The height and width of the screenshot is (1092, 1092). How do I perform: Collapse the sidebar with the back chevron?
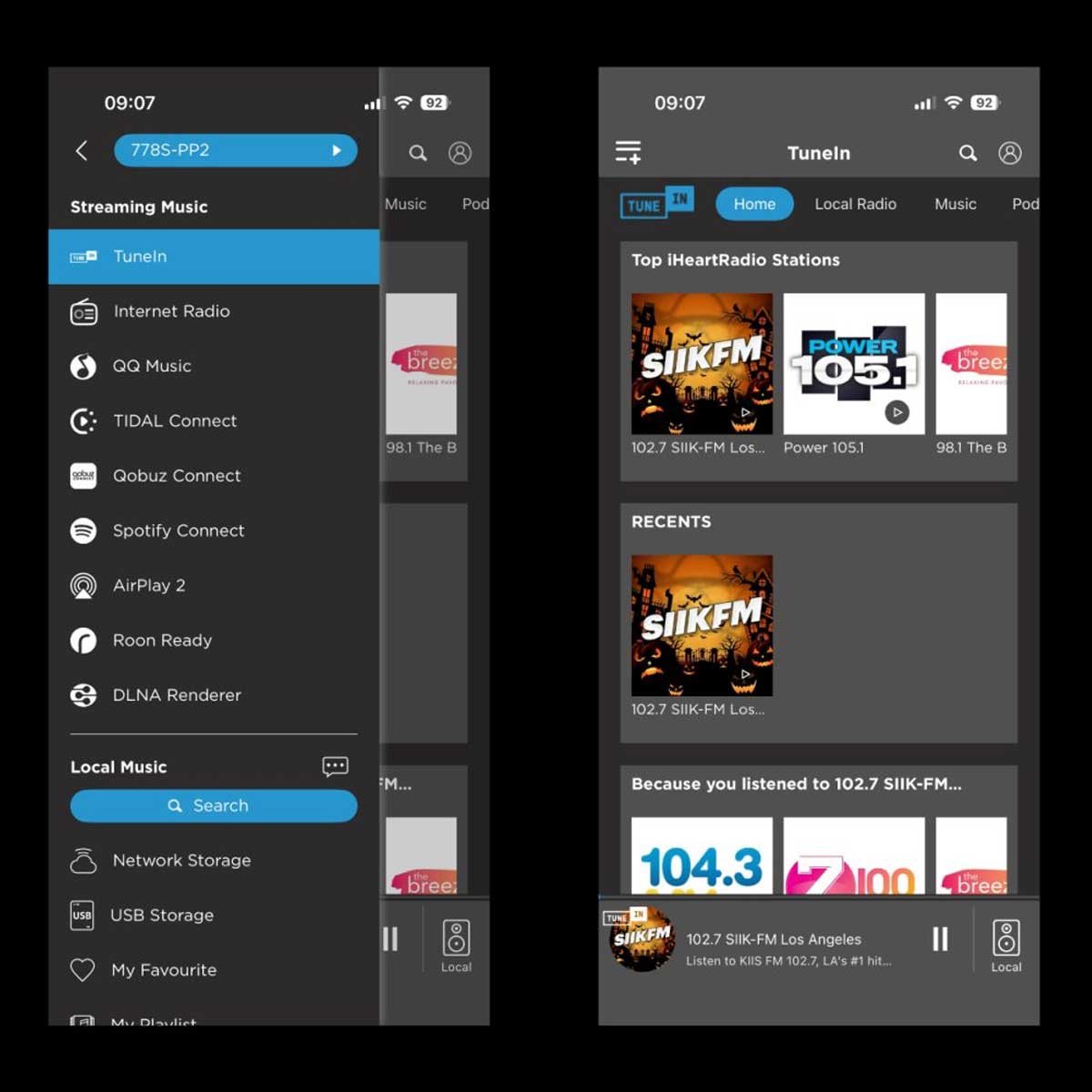[x=82, y=150]
